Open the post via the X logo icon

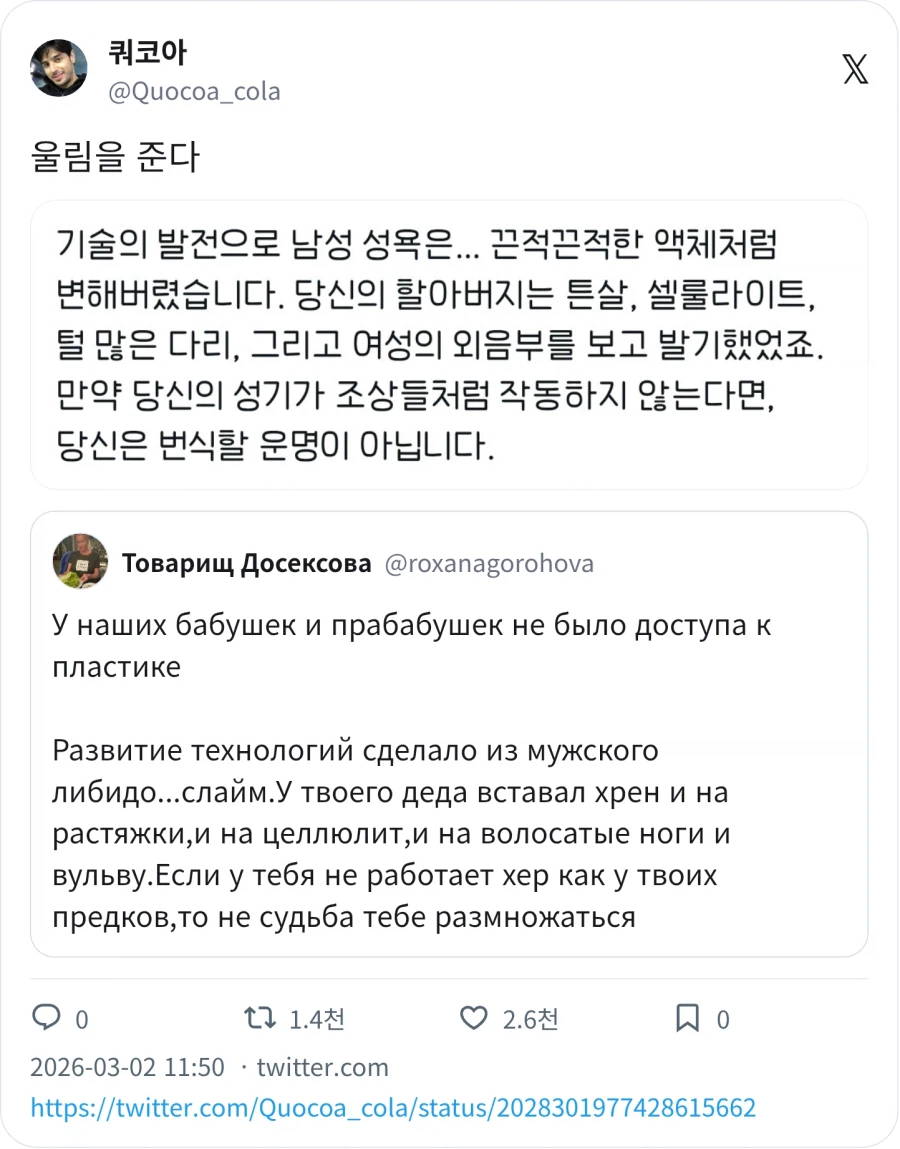point(855,70)
